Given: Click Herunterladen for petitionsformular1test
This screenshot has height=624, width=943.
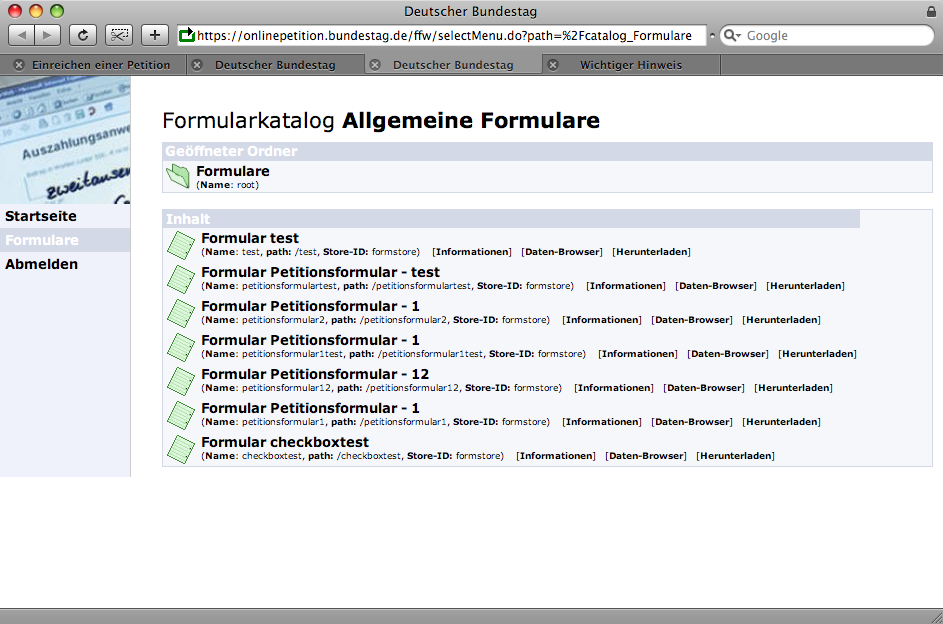Looking at the screenshot, I should click(x=817, y=354).
